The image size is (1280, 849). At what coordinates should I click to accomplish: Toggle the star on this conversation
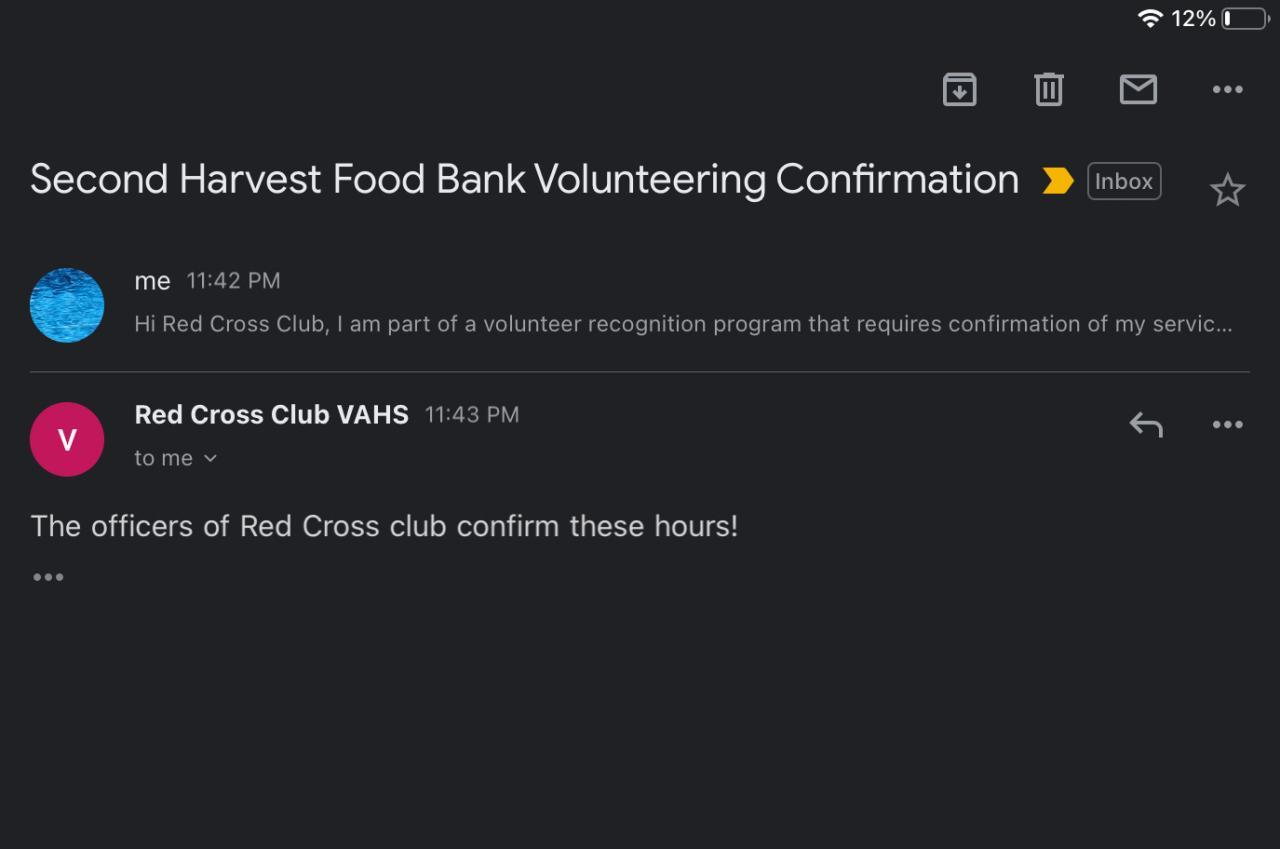[x=1227, y=190]
